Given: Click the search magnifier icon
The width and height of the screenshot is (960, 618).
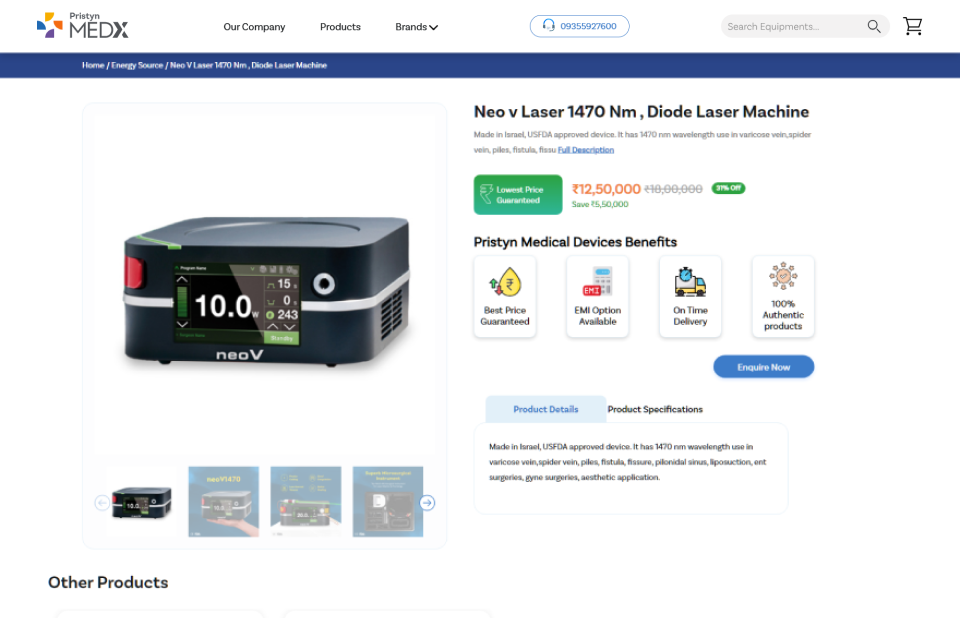Looking at the screenshot, I should (x=873, y=26).
